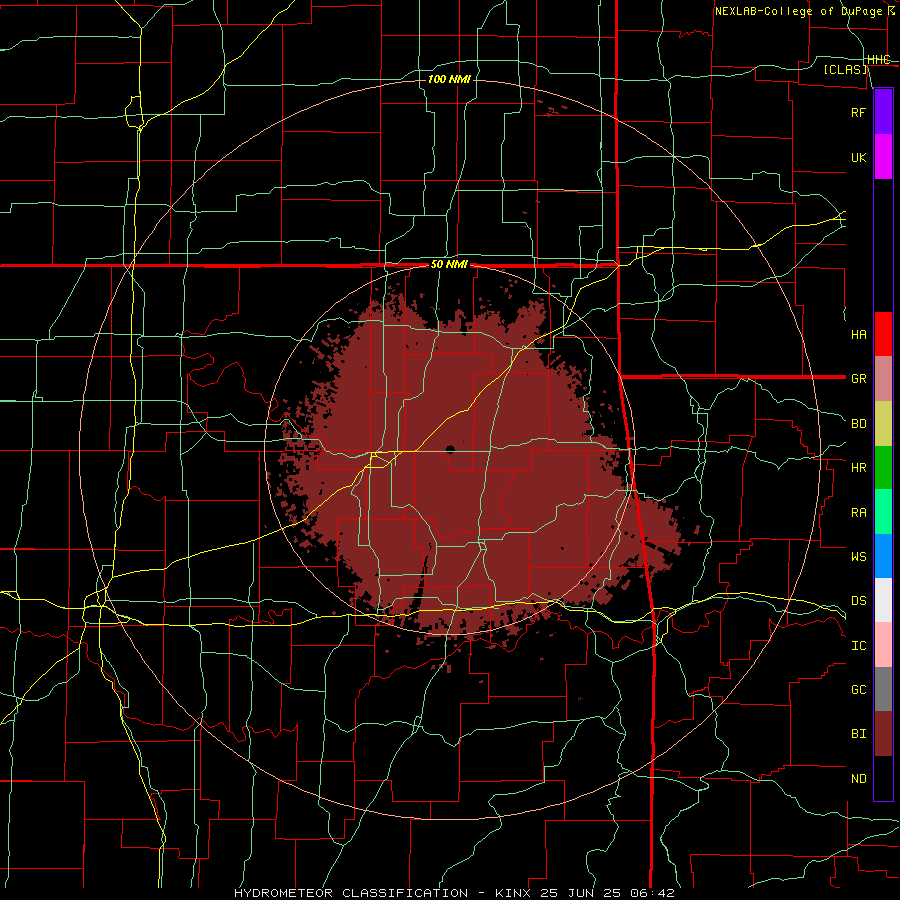
Task: Click the BI dark red legend swatch
Action: click(x=883, y=734)
